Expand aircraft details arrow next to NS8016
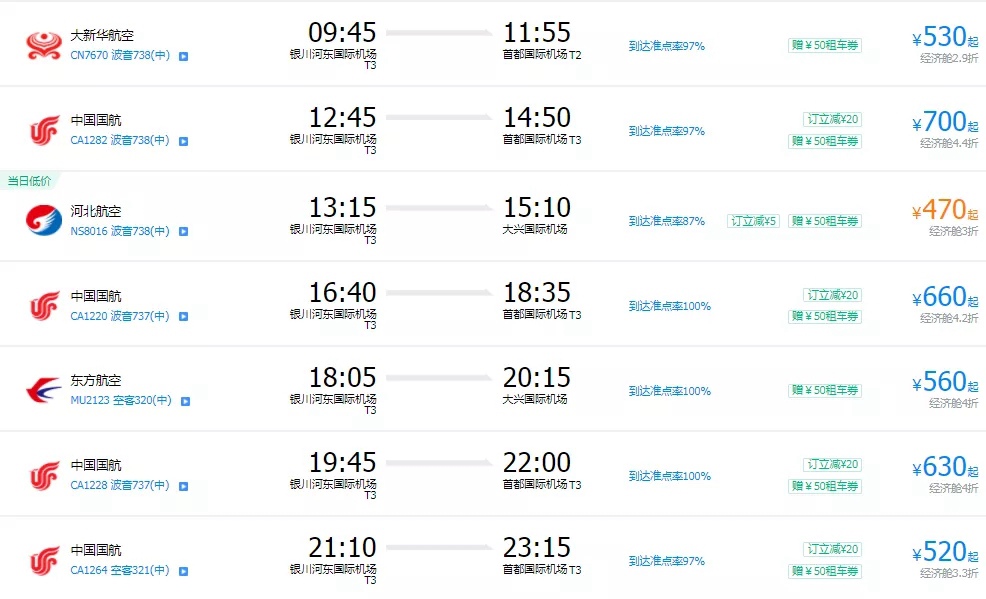Image resolution: width=986 pixels, height=599 pixels. point(183,232)
